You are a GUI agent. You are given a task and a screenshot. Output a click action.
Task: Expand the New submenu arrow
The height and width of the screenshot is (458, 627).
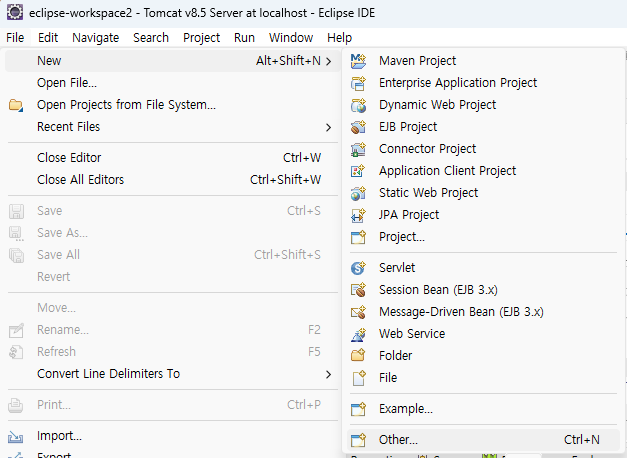[328, 61]
